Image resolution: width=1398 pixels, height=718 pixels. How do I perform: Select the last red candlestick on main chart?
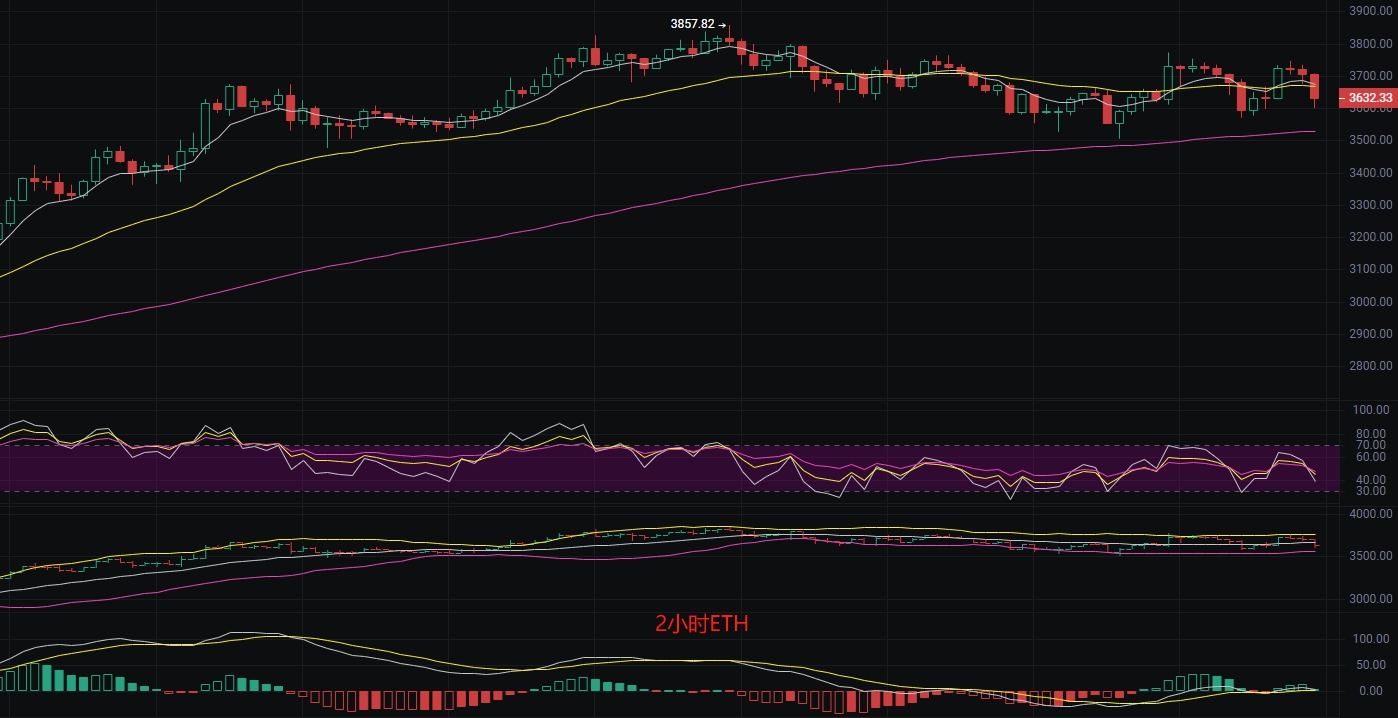click(1314, 86)
